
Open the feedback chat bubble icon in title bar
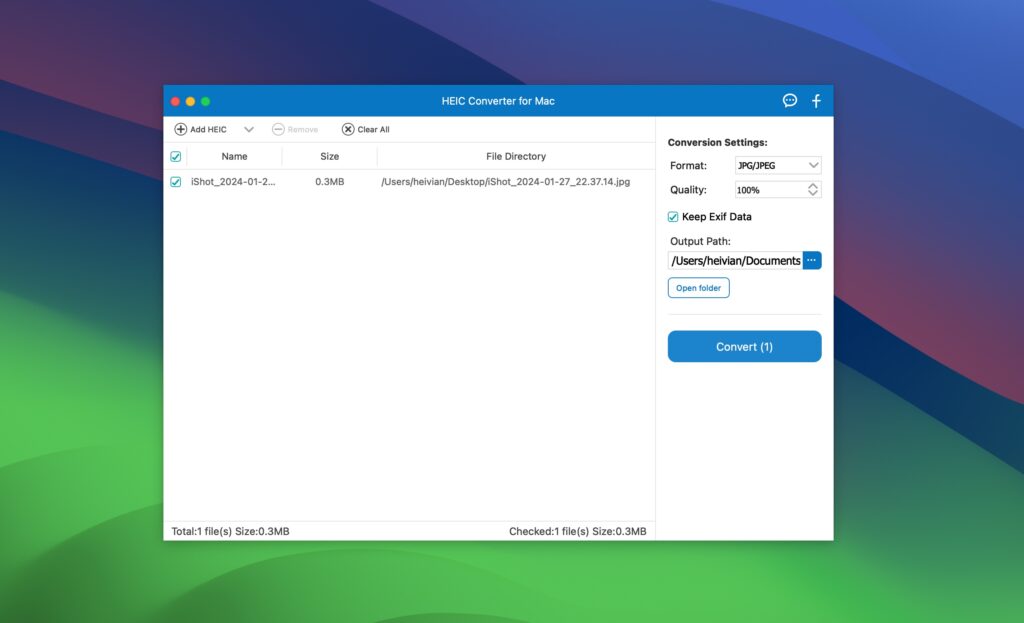(789, 100)
